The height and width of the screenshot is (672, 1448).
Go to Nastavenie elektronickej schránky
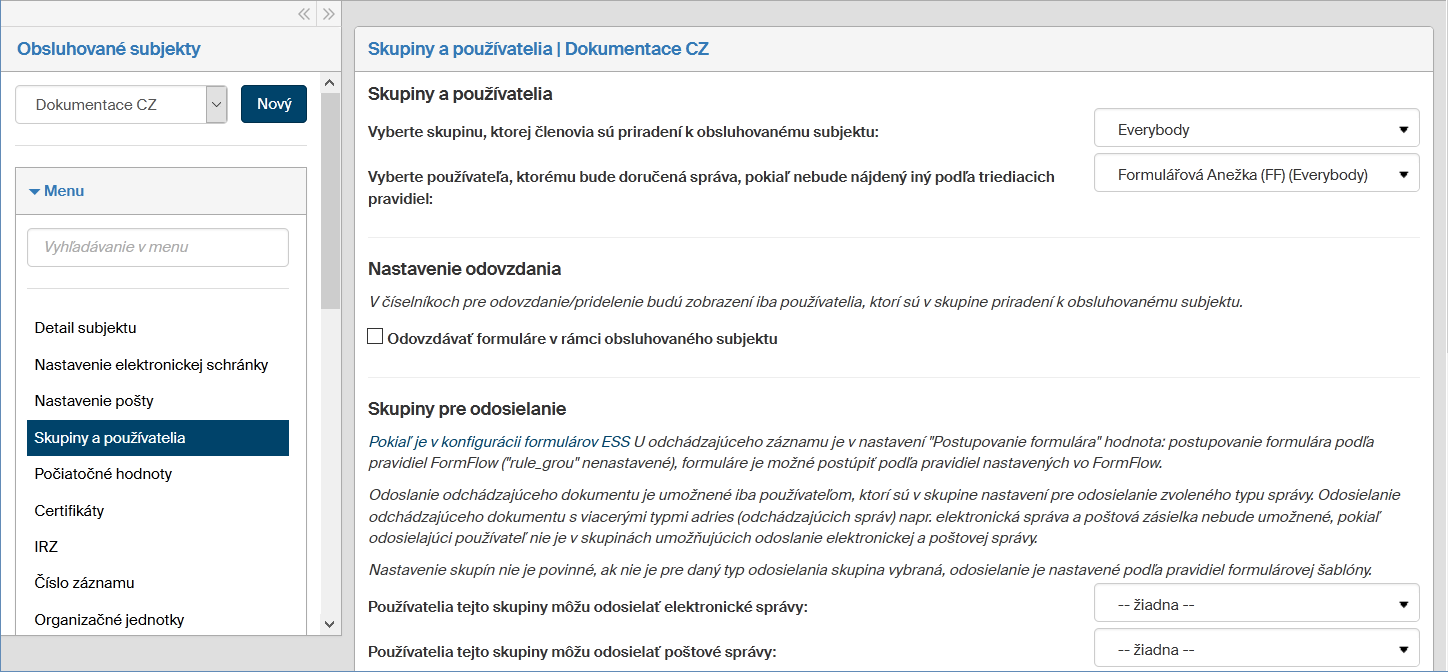pyautogui.click(x=151, y=364)
